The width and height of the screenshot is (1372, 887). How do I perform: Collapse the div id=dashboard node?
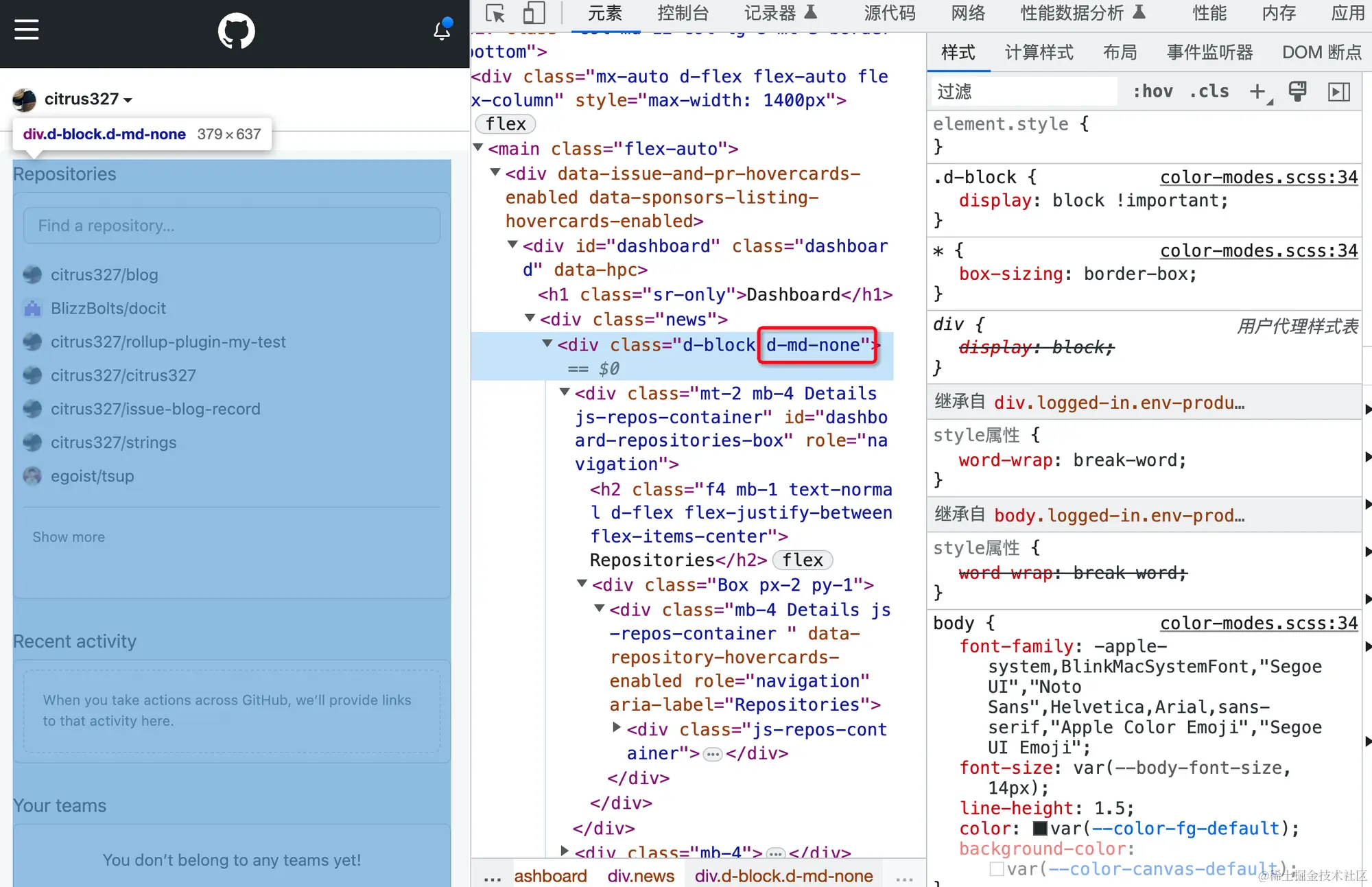[x=512, y=244]
